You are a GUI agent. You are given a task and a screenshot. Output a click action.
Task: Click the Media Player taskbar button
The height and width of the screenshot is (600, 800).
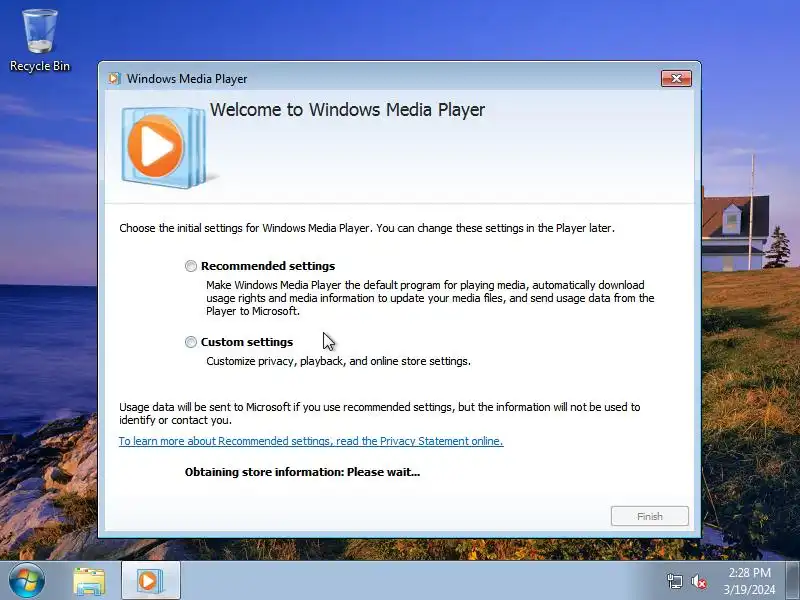pyautogui.click(x=151, y=581)
